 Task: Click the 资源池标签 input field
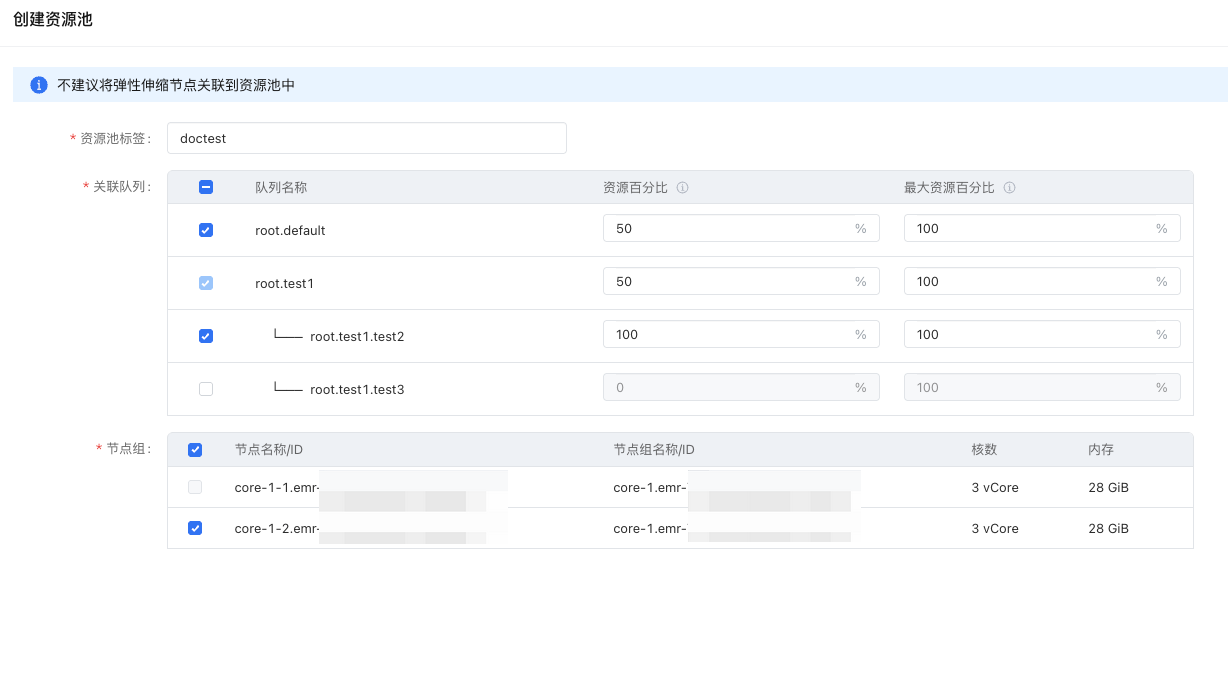click(x=367, y=138)
